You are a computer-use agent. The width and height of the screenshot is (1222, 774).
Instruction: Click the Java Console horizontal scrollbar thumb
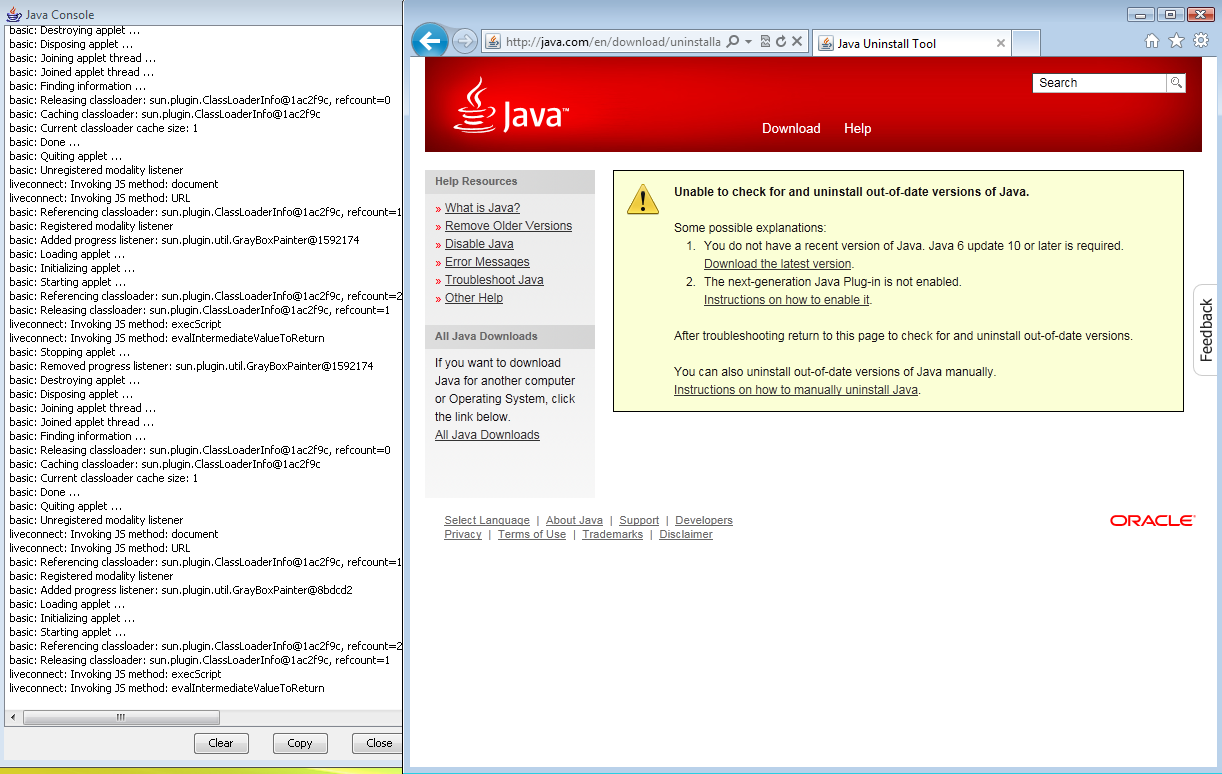(121, 717)
